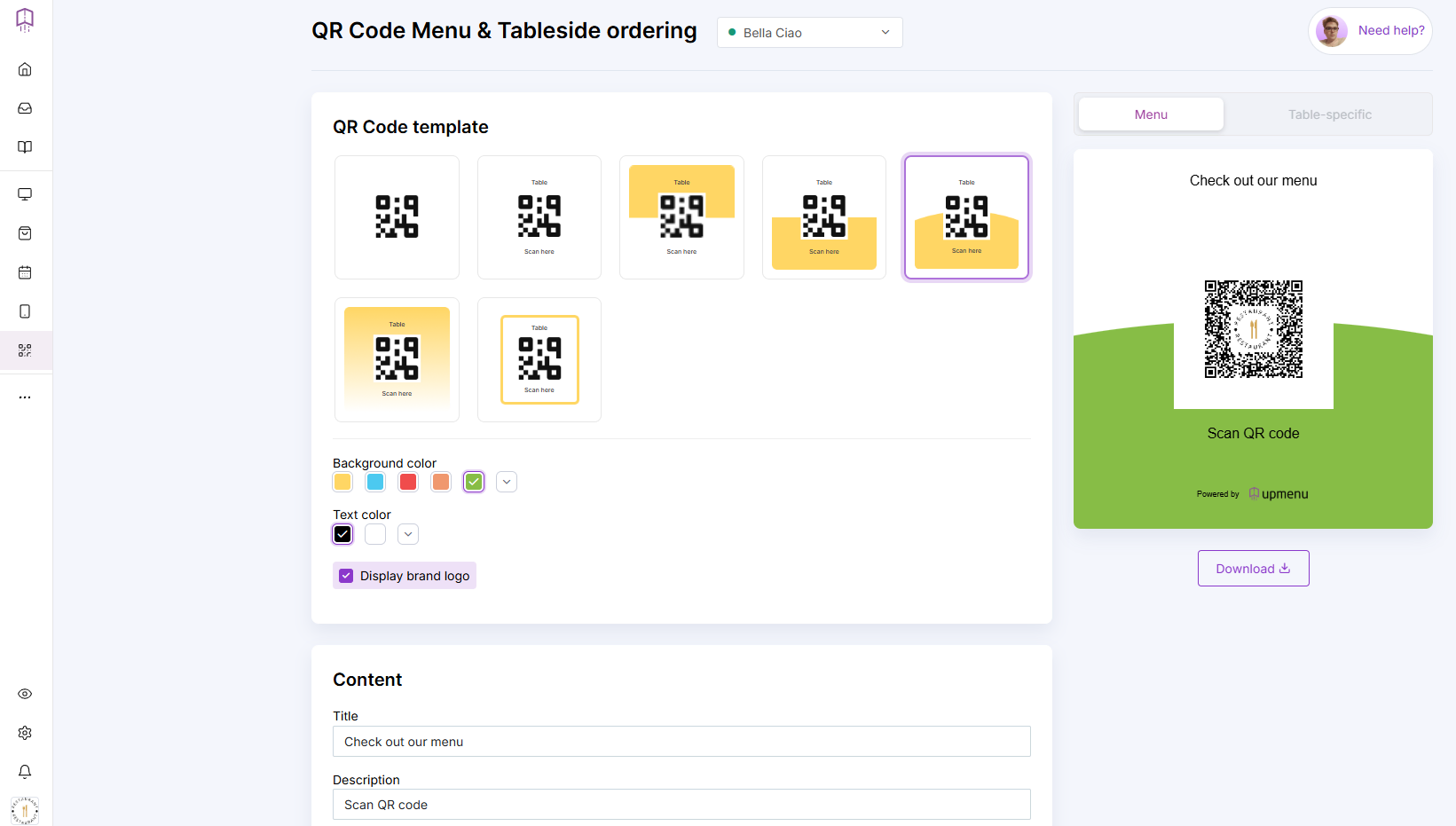1456x826 pixels.
Task: Open the notifications bell icon
Action: 25,772
